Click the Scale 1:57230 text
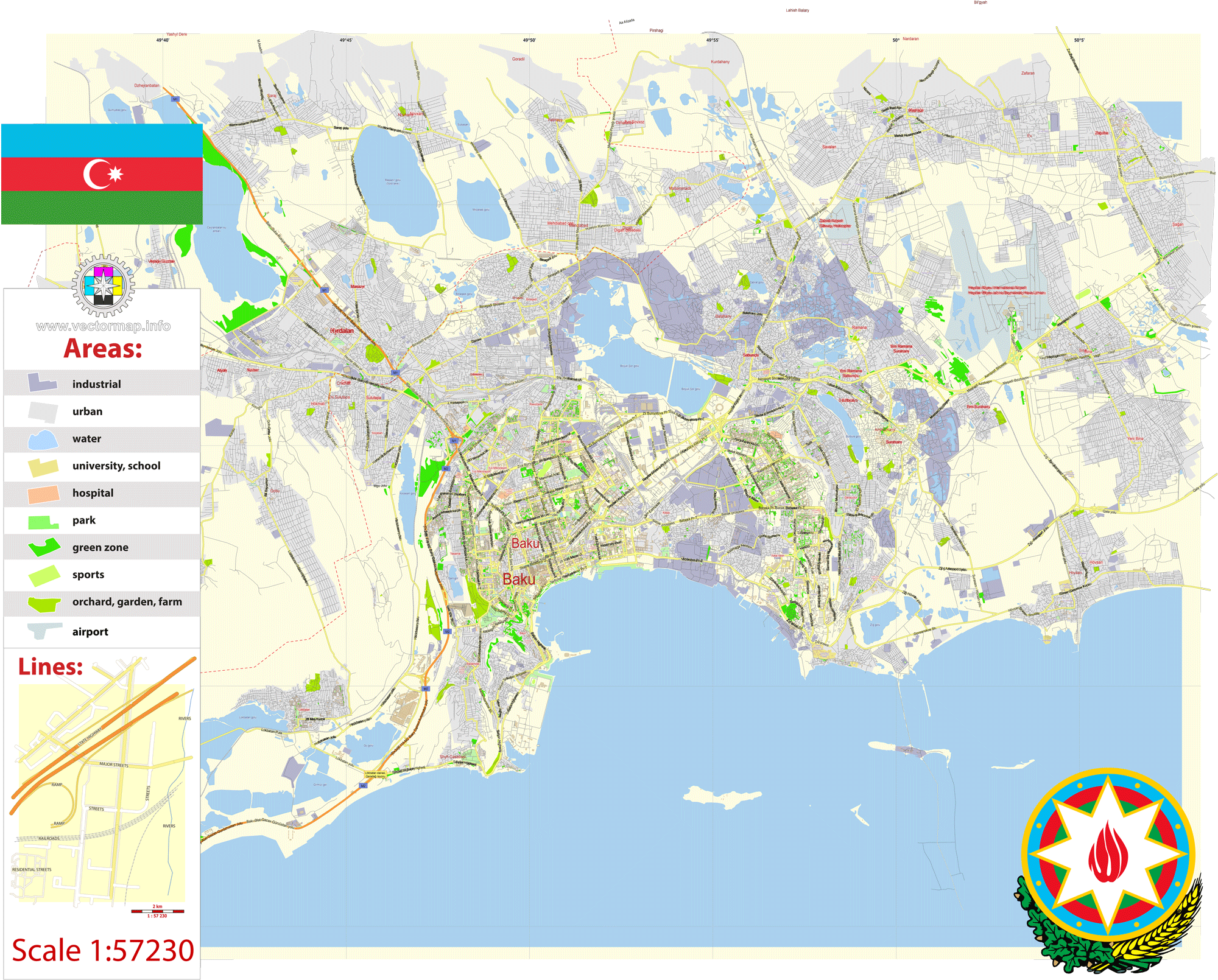The width and height of the screenshot is (1218, 980). 102,950
